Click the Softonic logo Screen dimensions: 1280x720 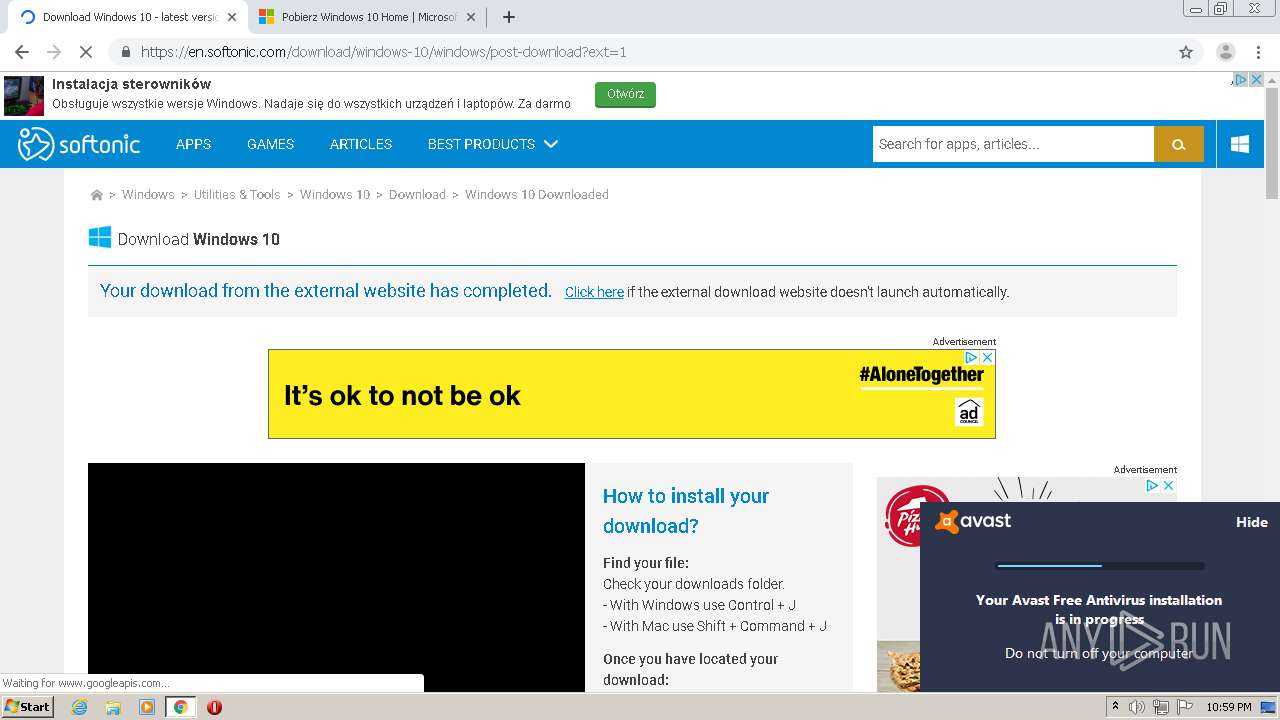[x=79, y=144]
